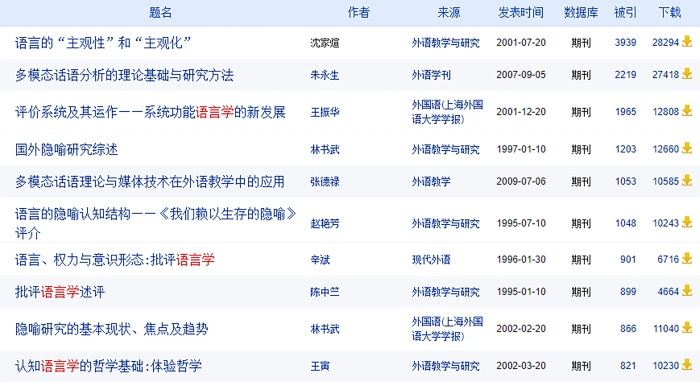Open article 评价系统及其运作——系统功能语言学的新发展
The width and height of the screenshot is (700, 382).
point(150,112)
